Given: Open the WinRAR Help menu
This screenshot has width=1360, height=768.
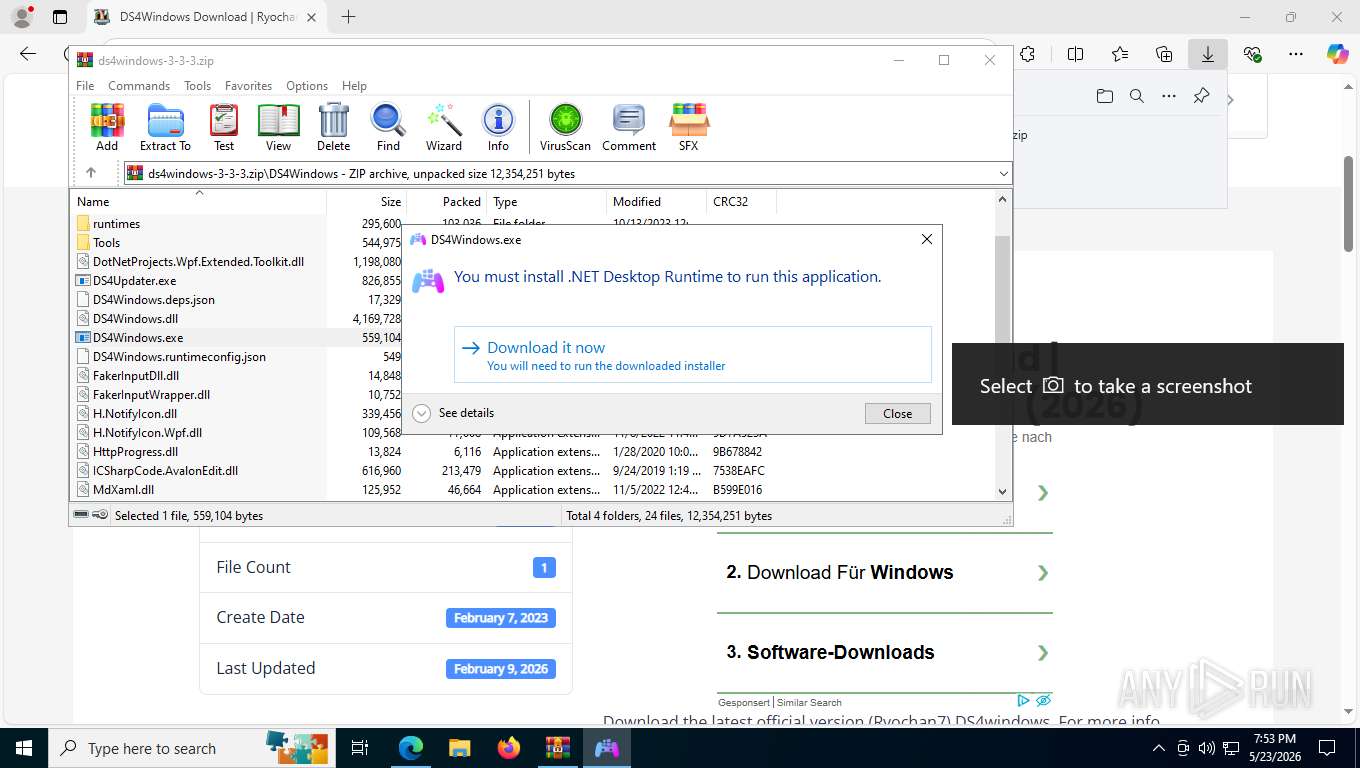Looking at the screenshot, I should coord(354,86).
